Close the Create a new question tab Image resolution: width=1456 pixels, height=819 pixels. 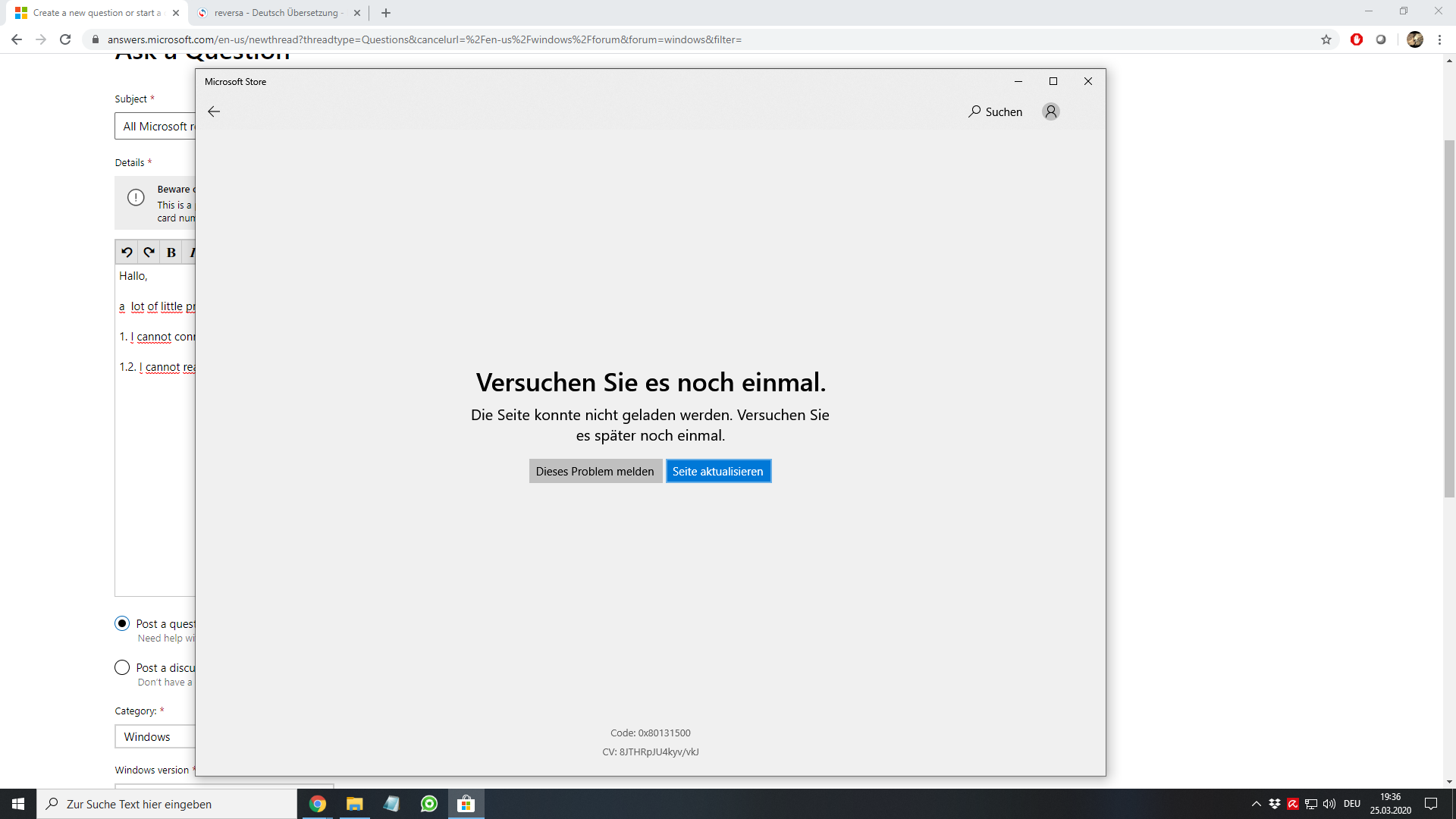coord(176,13)
